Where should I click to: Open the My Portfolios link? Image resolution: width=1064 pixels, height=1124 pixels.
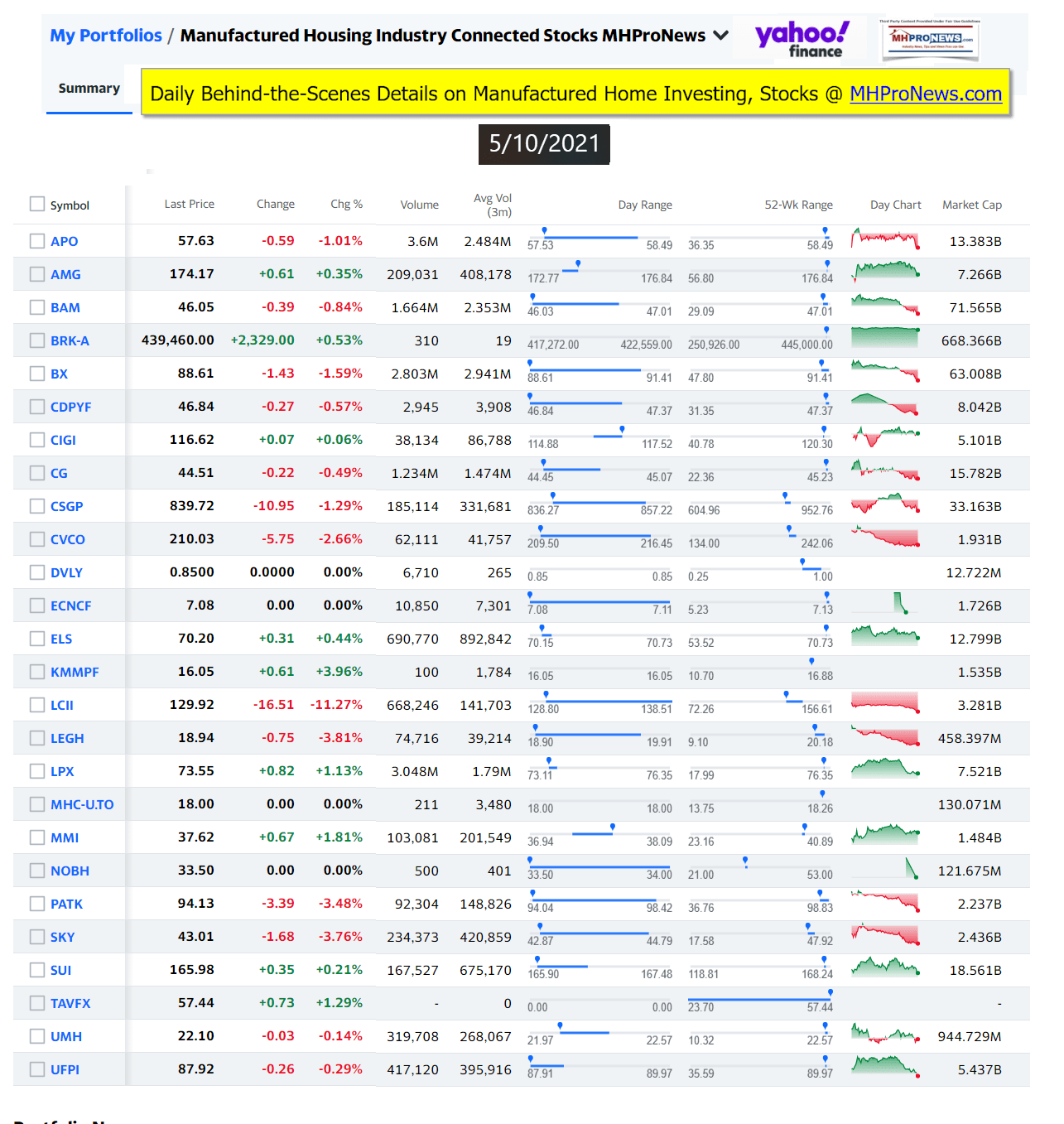[106, 36]
